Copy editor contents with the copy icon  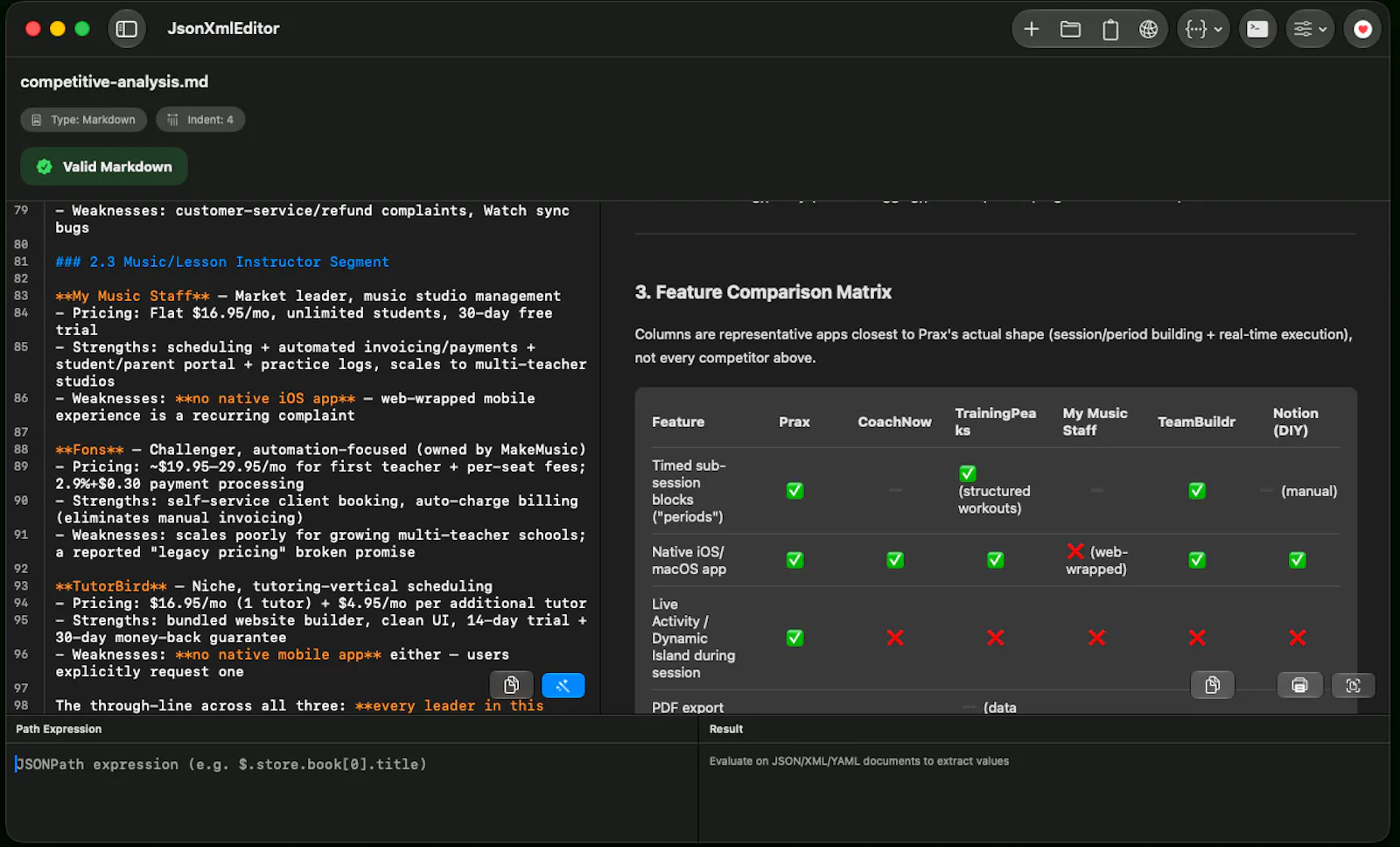pos(512,685)
